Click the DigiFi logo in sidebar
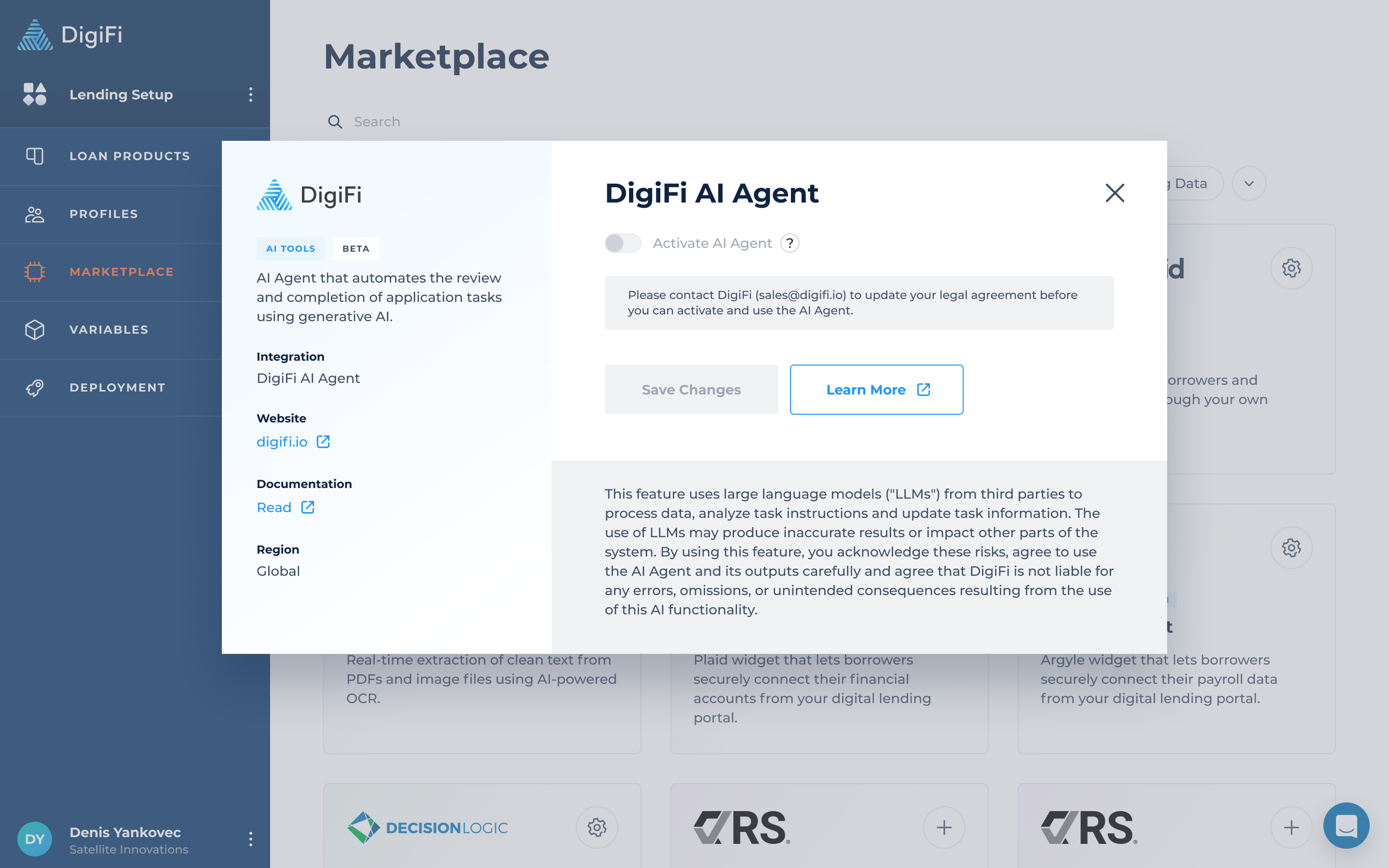 (70, 34)
